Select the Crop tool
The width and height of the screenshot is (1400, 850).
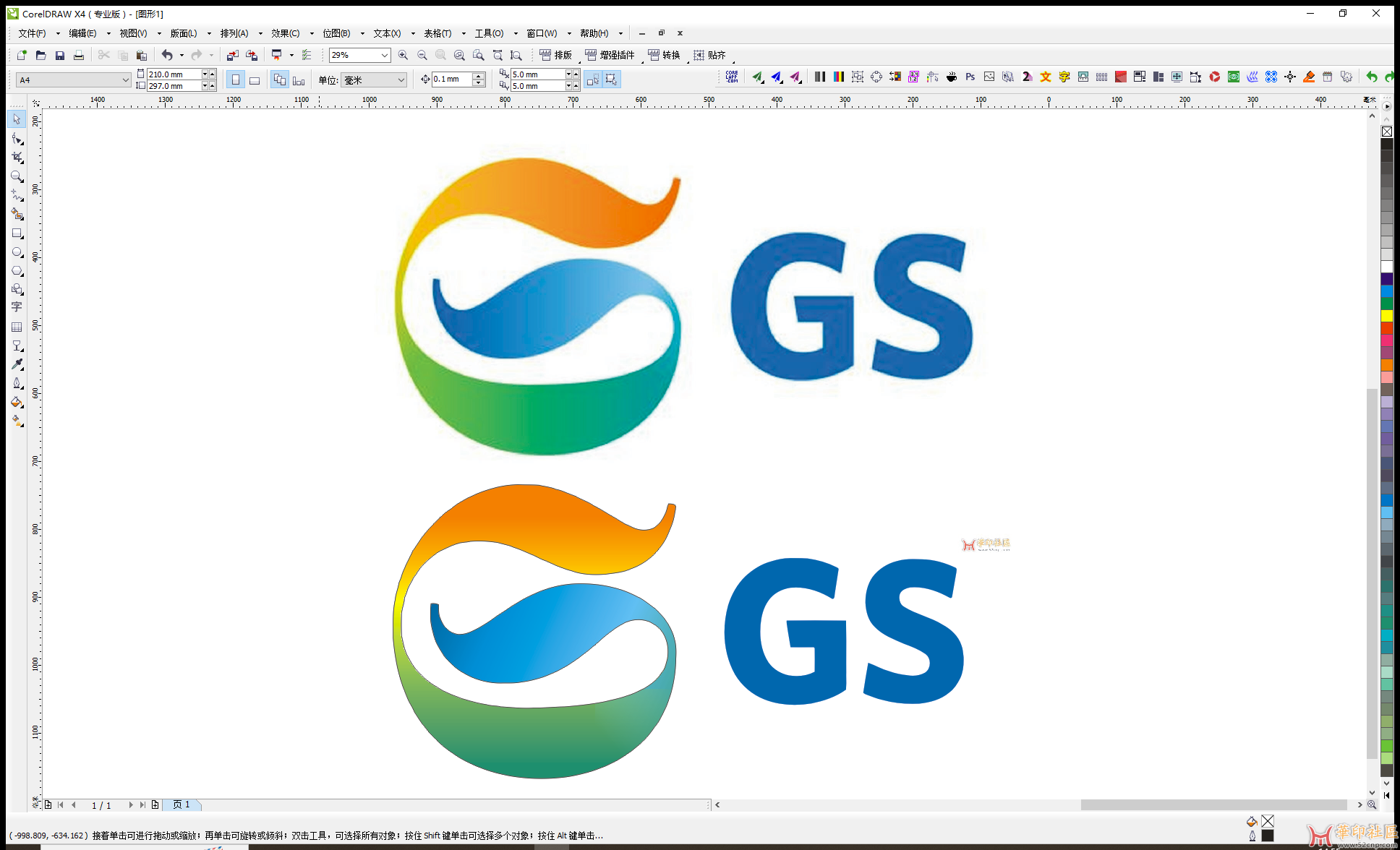[17, 157]
